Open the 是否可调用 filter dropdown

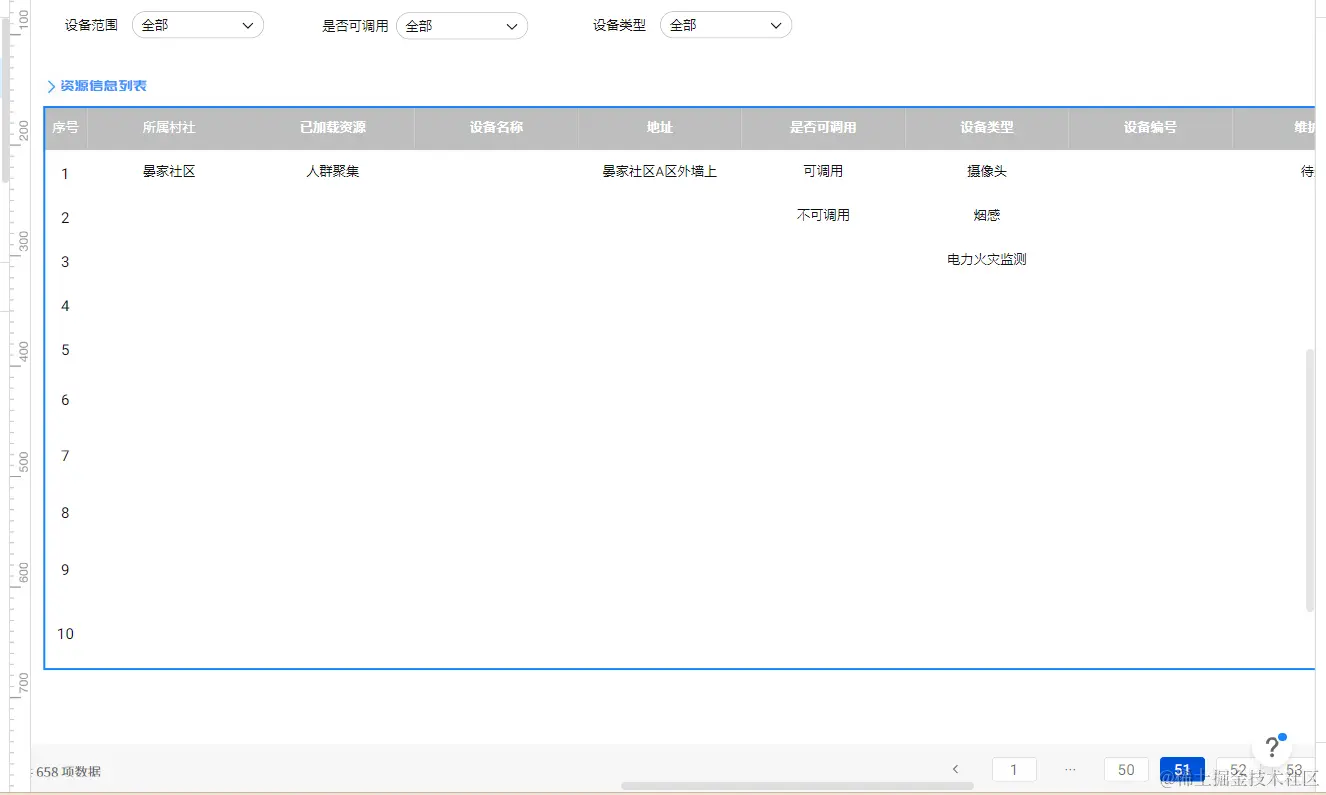461,26
